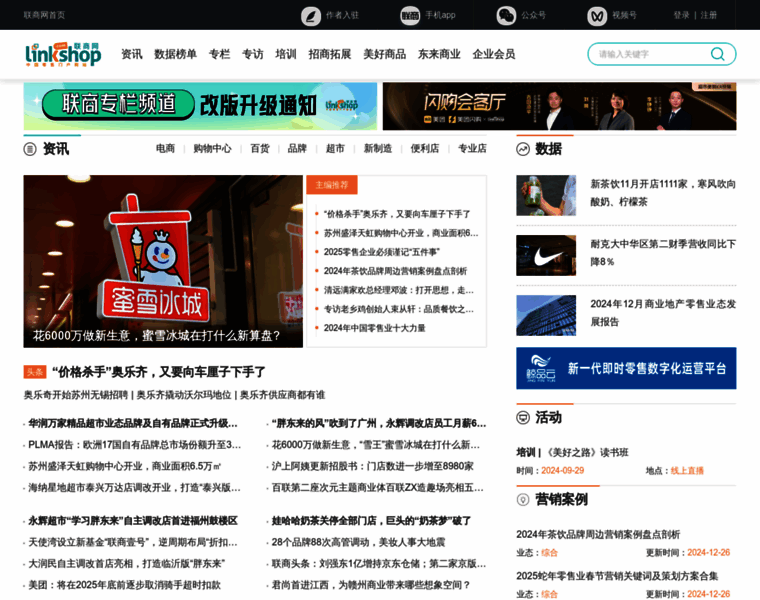Image resolution: width=760 pixels, height=600 pixels.
Task: Open 奥乐奇开始苏州无锡招聘 sub-link
Action: [x=76, y=395]
